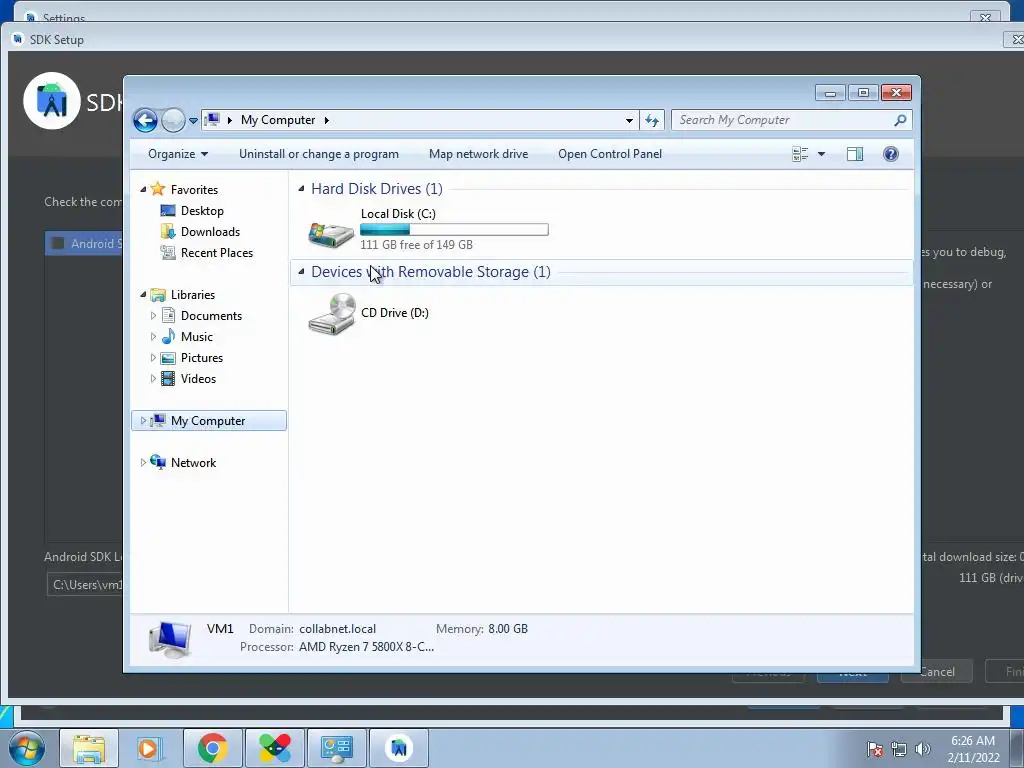This screenshot has width=1024, height=768.
Task: Open the recent pages dropdown arrow
Action: [x=193, y=121]
